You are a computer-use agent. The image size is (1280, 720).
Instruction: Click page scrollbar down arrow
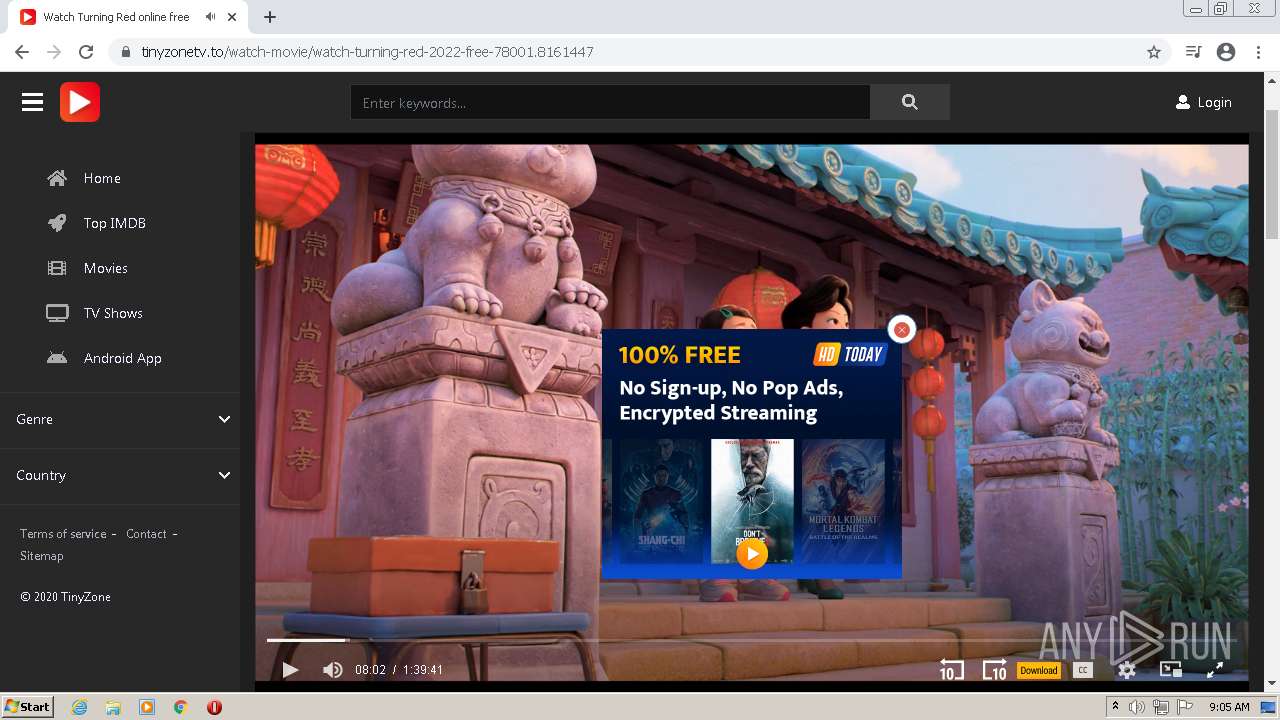coord(1272,684)
